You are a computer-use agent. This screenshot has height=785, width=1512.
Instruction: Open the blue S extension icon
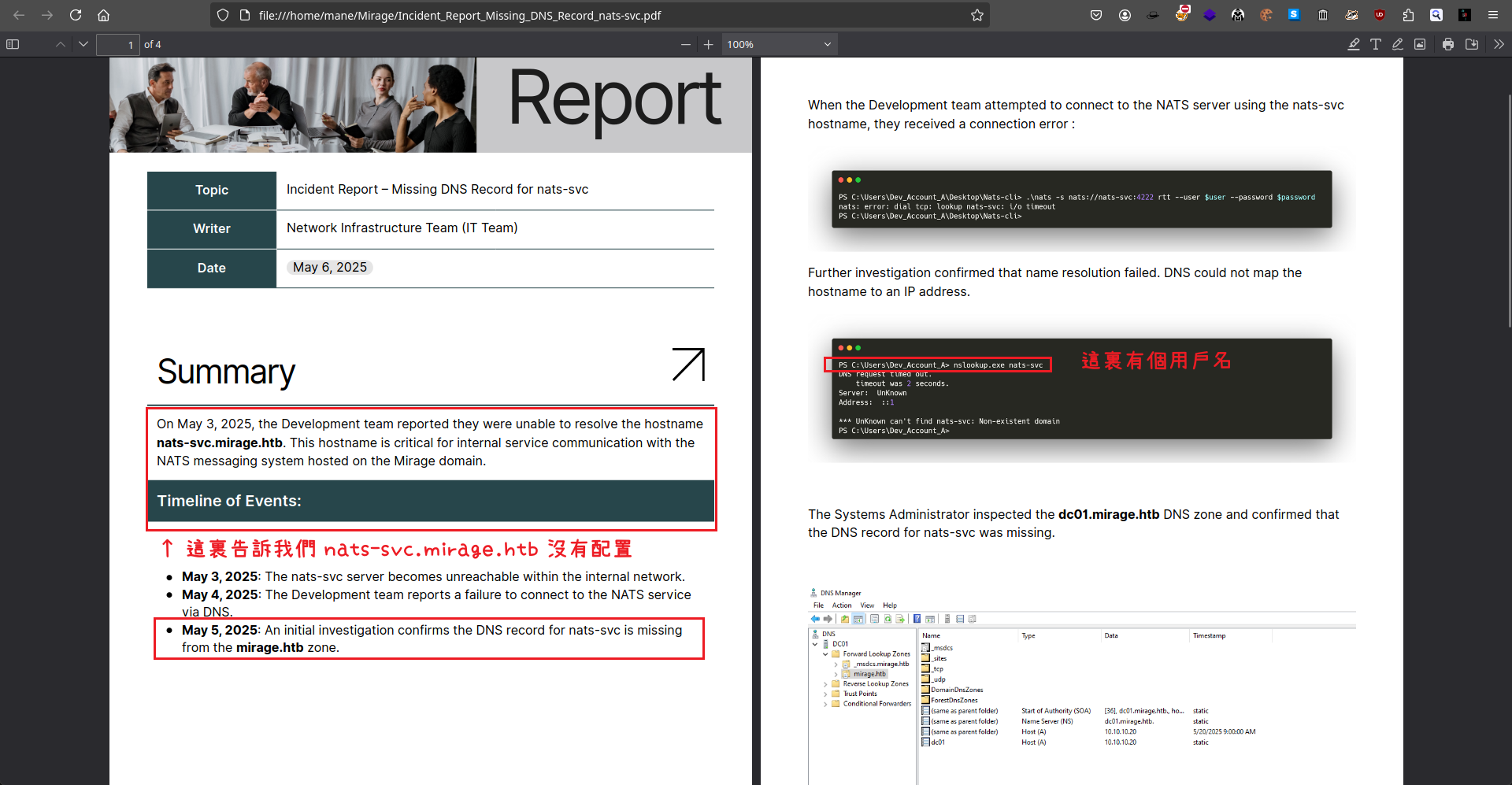(x=1294, y=15)
